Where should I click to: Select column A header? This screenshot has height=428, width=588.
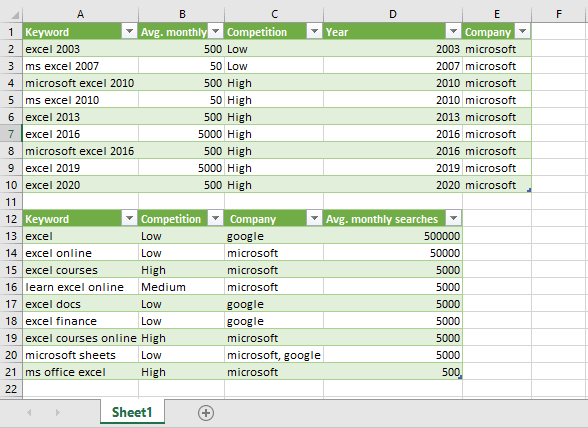[x=80, y=15]
